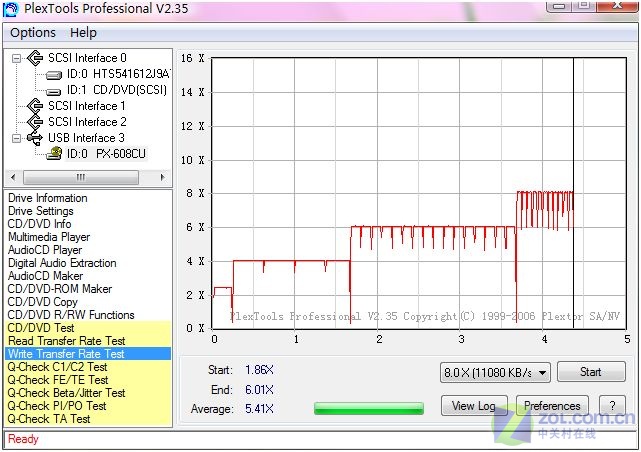Open CD/DVD R/RW Functions

click(71, 315)
